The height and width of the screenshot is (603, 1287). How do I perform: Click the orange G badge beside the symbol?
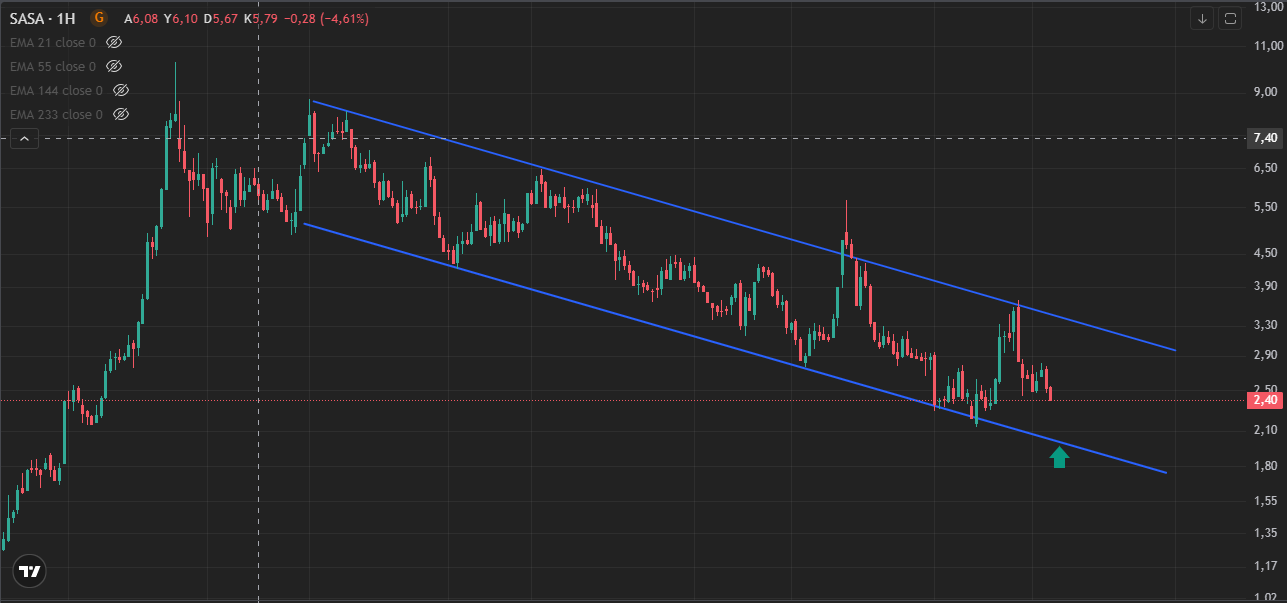point(98,18)
